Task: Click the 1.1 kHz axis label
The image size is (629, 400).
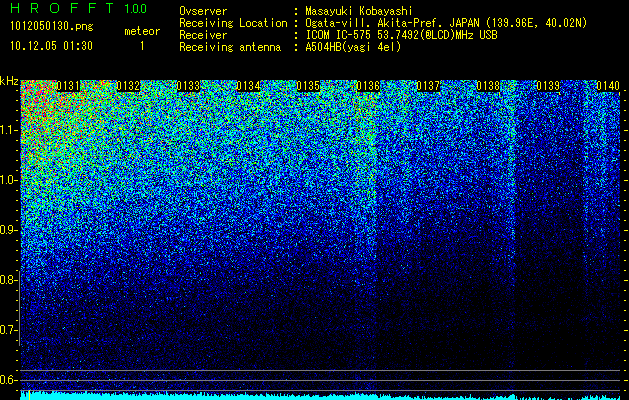Action: pyautogui.click(x=8, y=130)
